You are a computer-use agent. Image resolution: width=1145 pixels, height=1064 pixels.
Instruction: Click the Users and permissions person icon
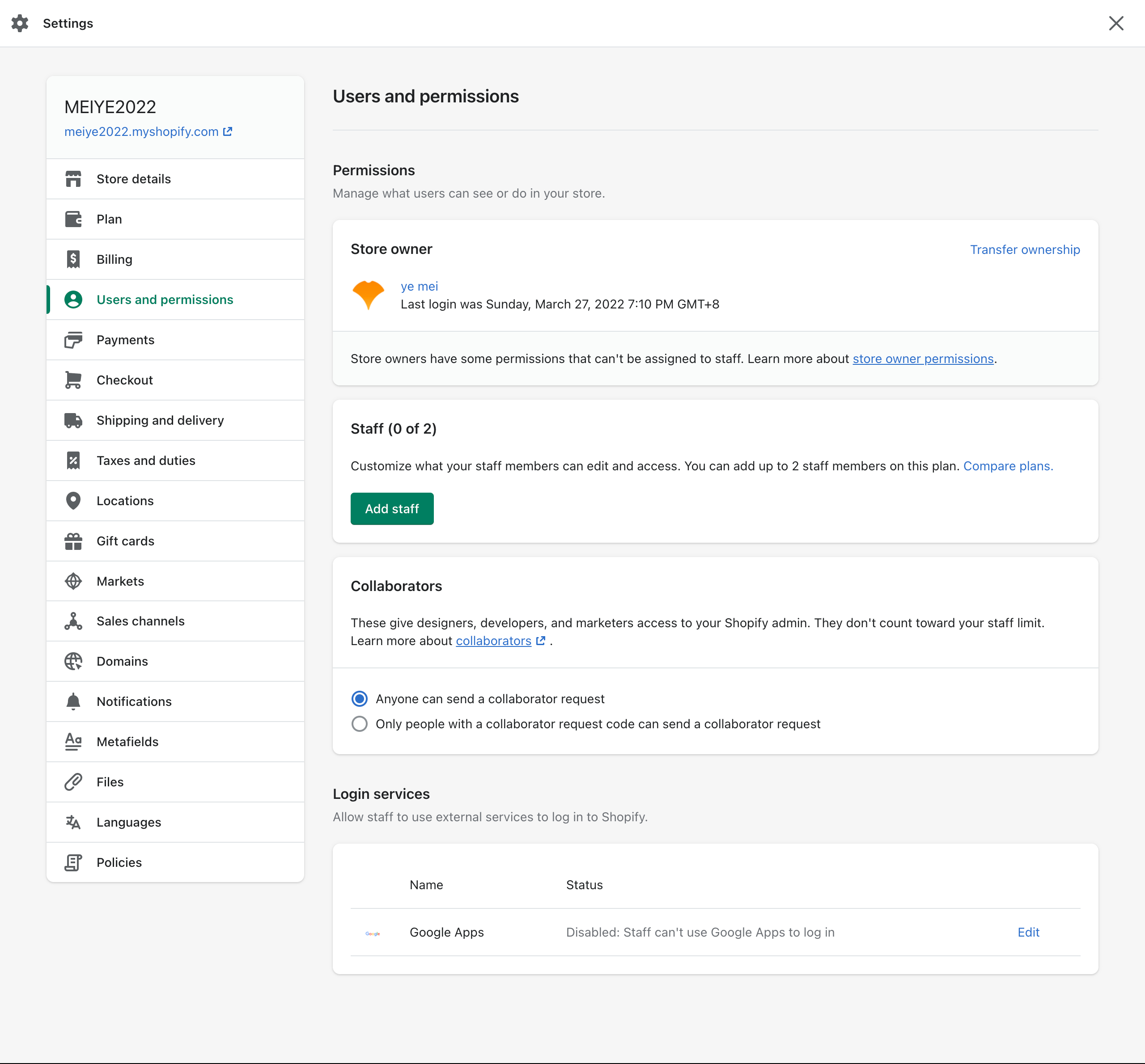(73, 300)
